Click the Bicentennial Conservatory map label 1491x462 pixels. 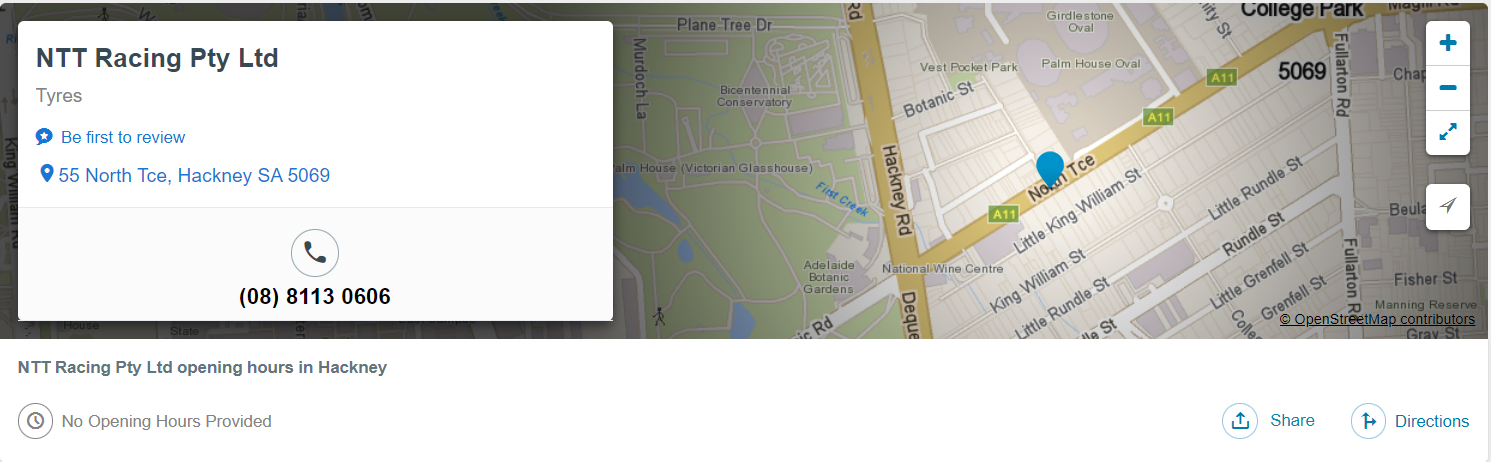755,96
